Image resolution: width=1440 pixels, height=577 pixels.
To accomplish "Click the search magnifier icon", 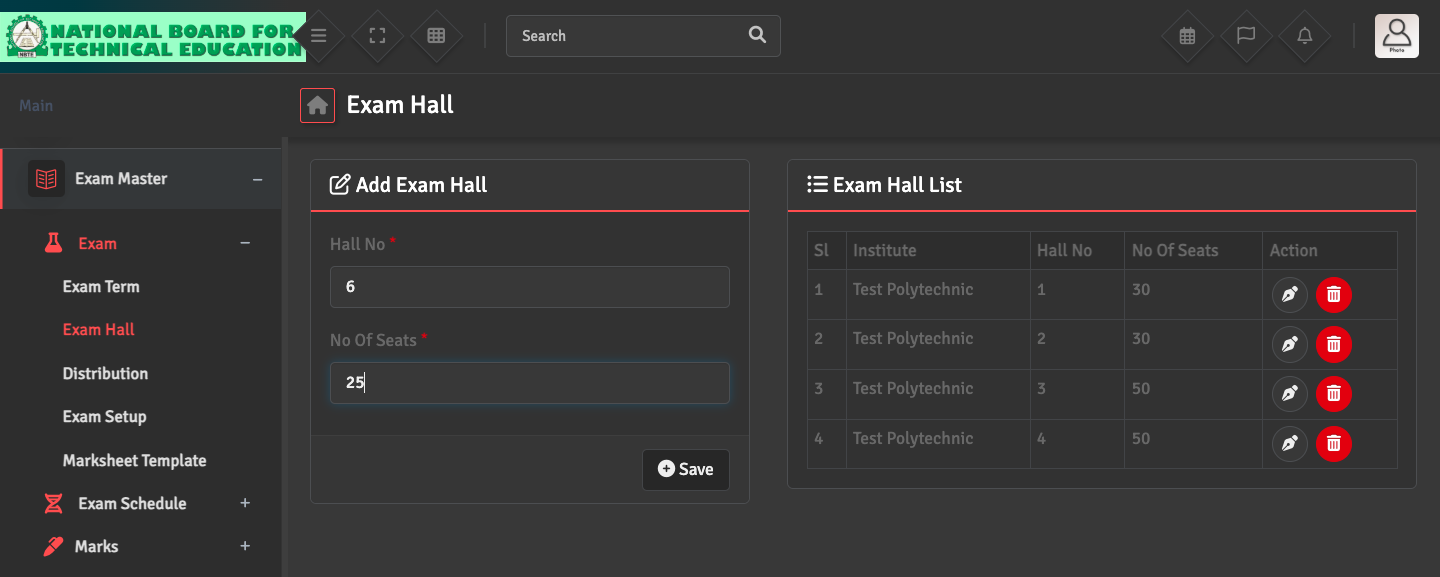I will 757,36.
